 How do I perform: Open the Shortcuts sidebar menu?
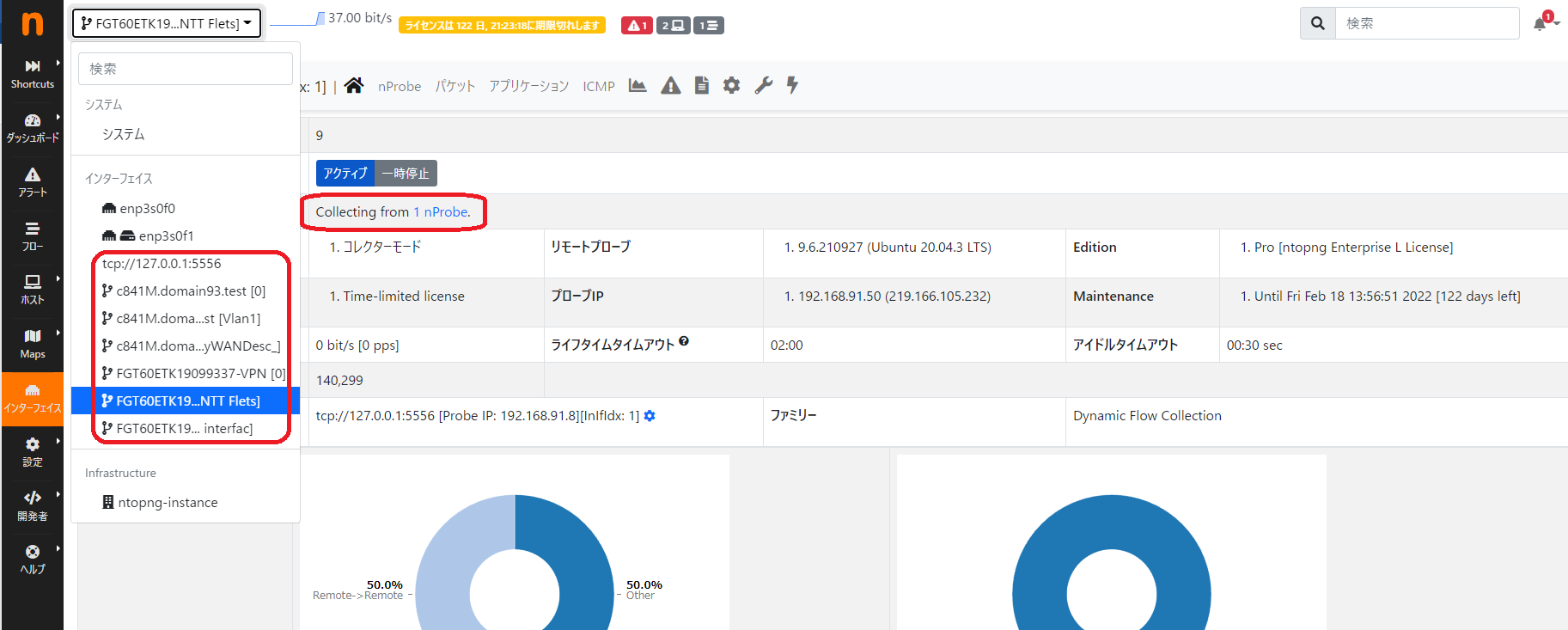(x=33, y=75)
